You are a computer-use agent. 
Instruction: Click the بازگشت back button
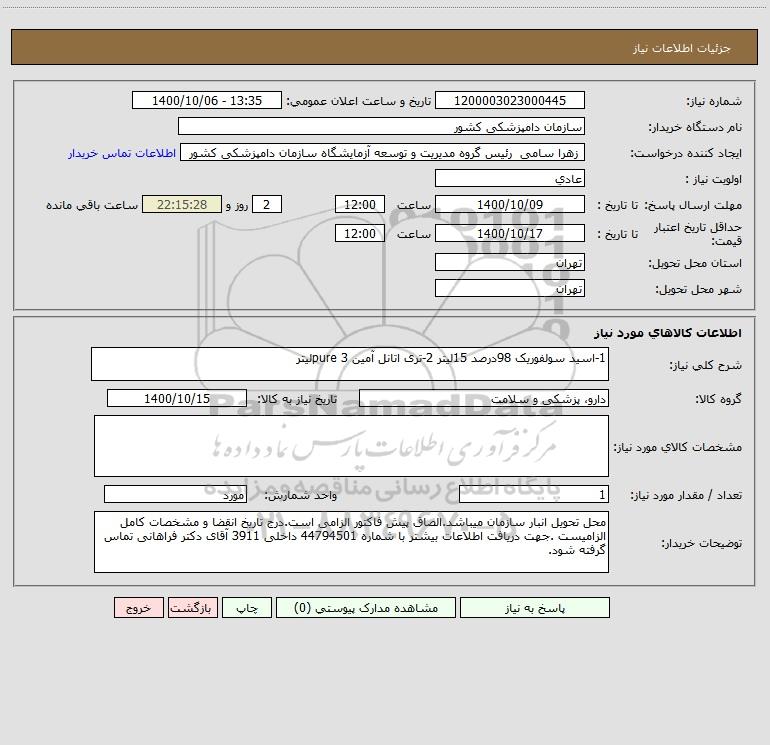(x=192, y=607)
